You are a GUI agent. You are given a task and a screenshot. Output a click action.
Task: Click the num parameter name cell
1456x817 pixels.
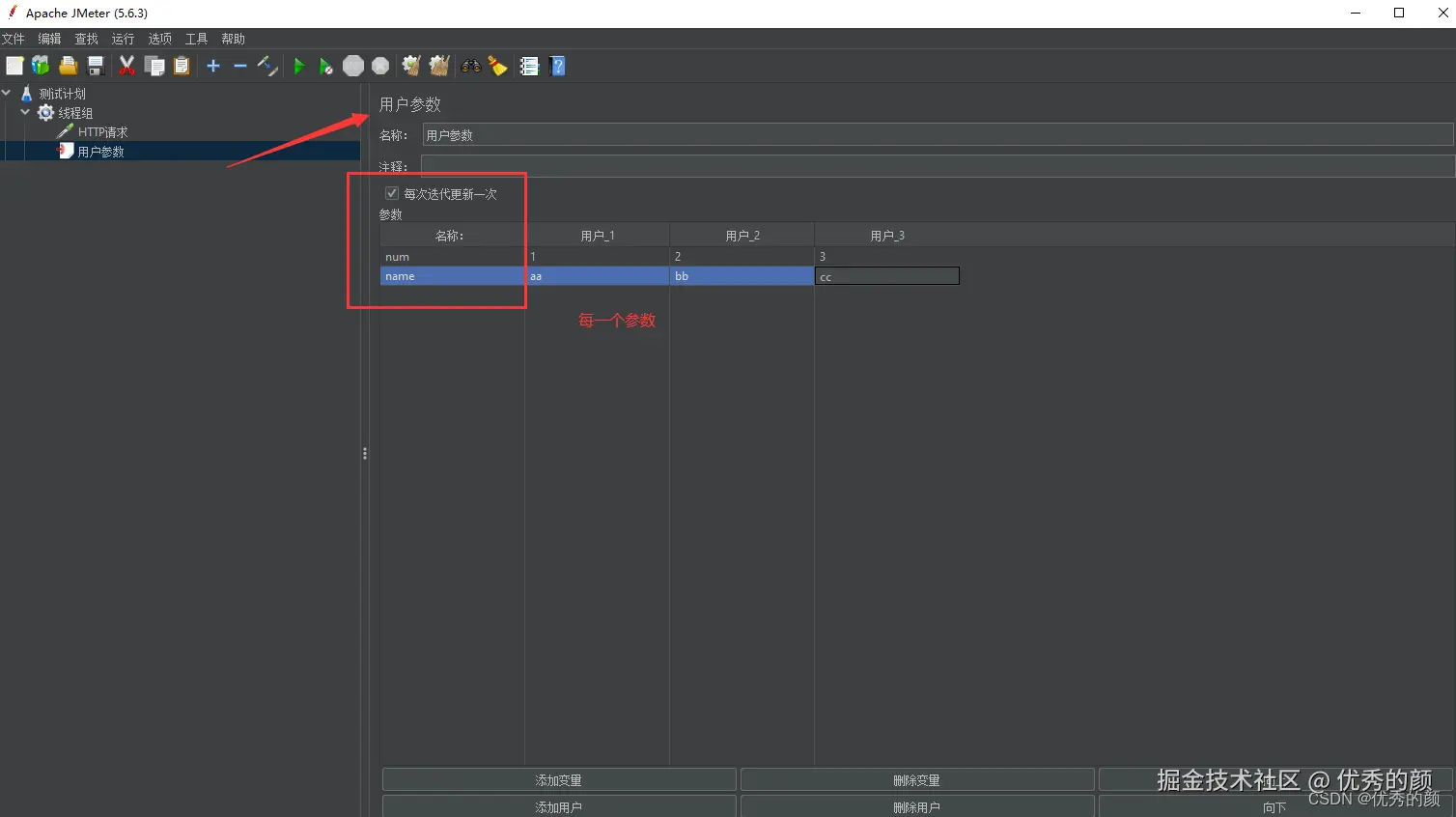tap(452, 257)
